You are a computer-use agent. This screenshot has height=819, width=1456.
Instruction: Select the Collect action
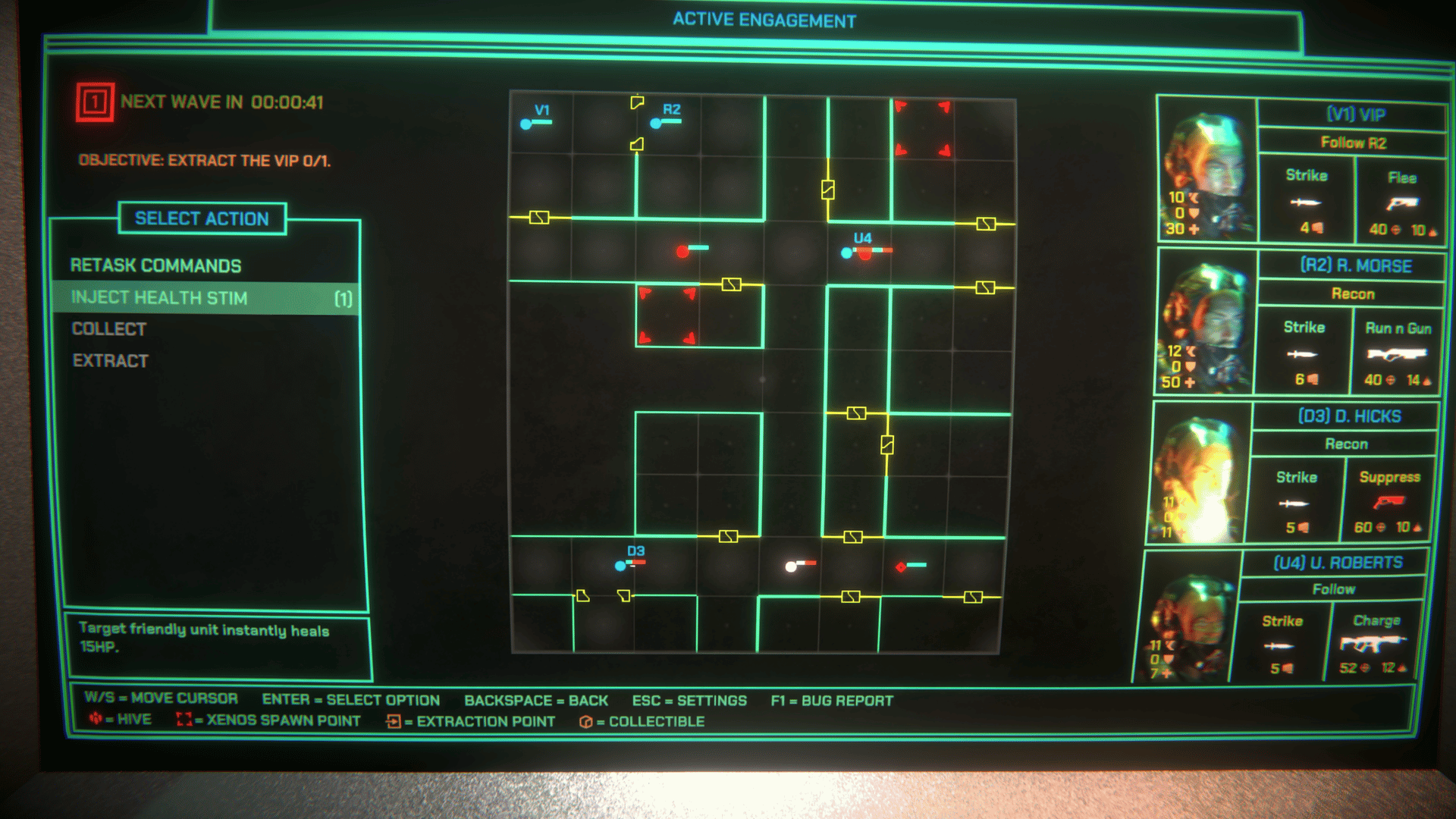pyautogui.click(x=109, y=329)
